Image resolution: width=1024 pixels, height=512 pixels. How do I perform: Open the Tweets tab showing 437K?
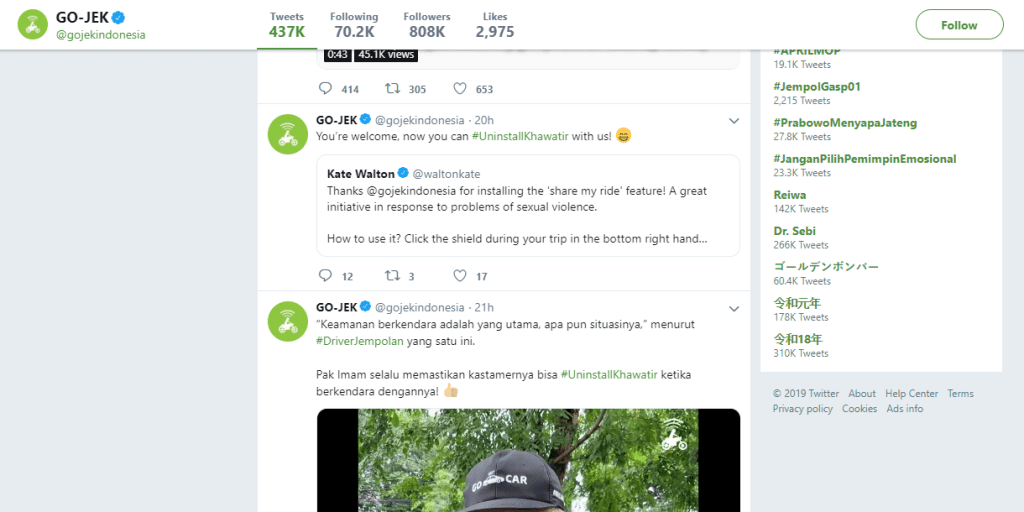(287, 25)
